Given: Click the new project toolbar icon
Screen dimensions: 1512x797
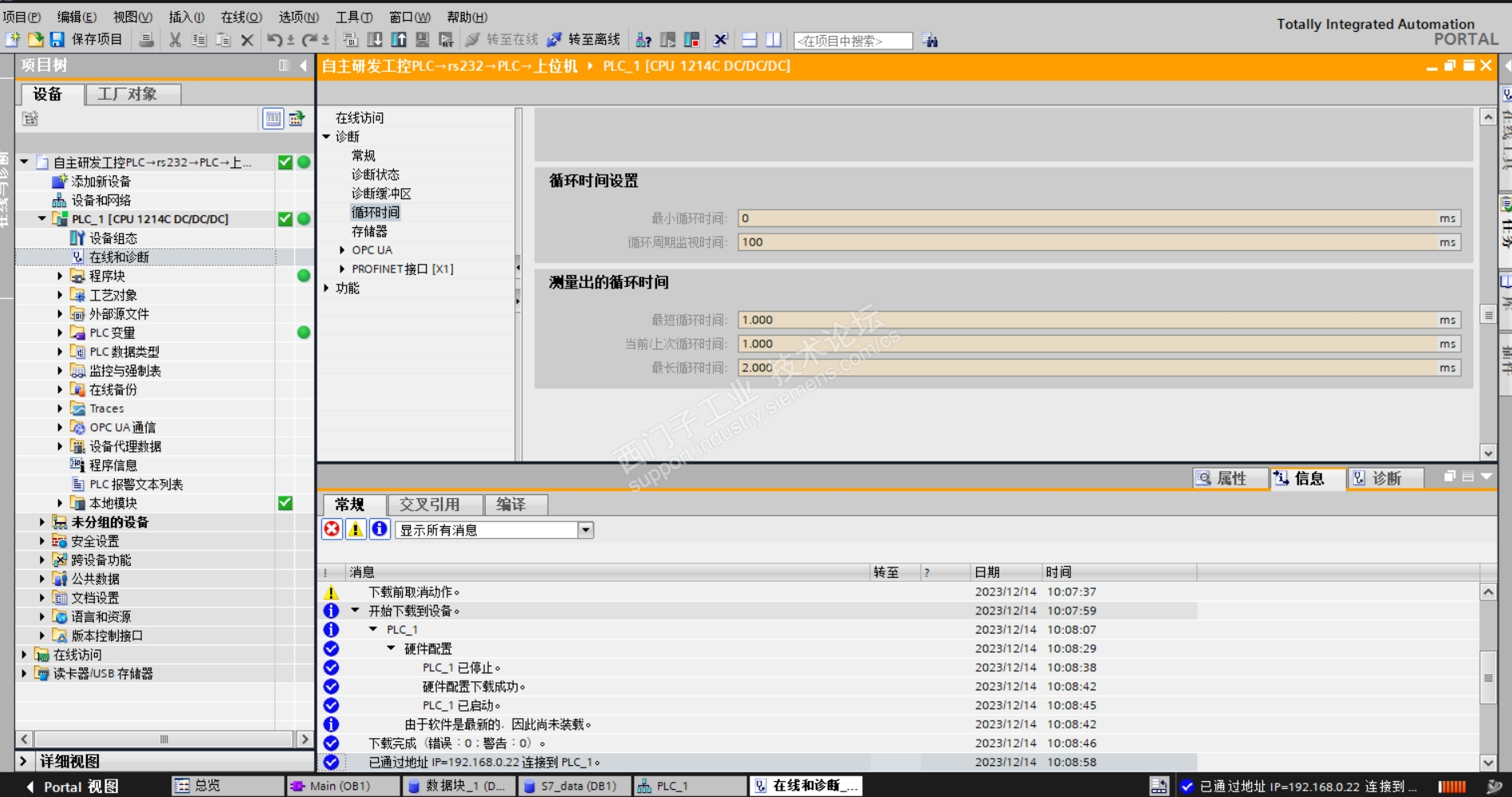Looking at the screenshot, I should click(x=14, y=39).
